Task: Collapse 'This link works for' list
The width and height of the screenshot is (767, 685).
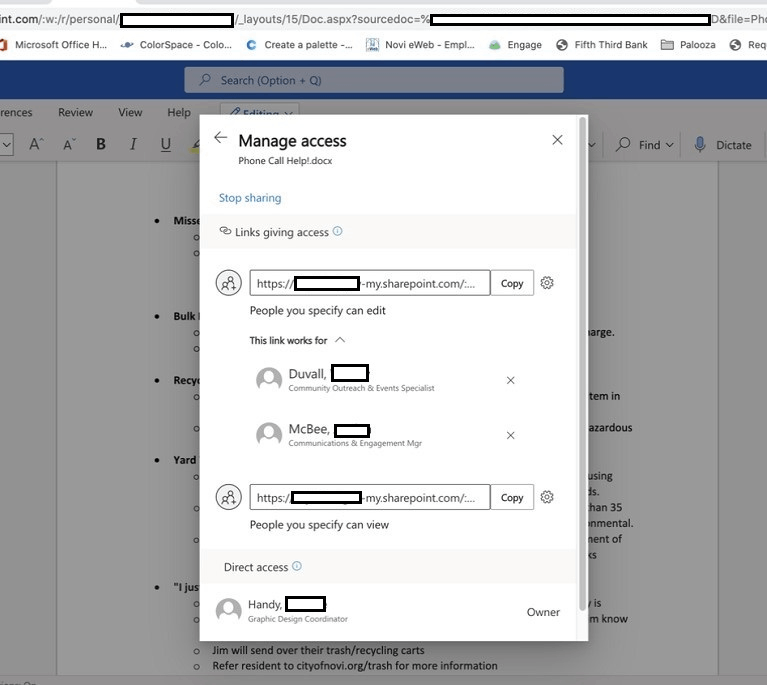Action: click(x=340, y=340)
